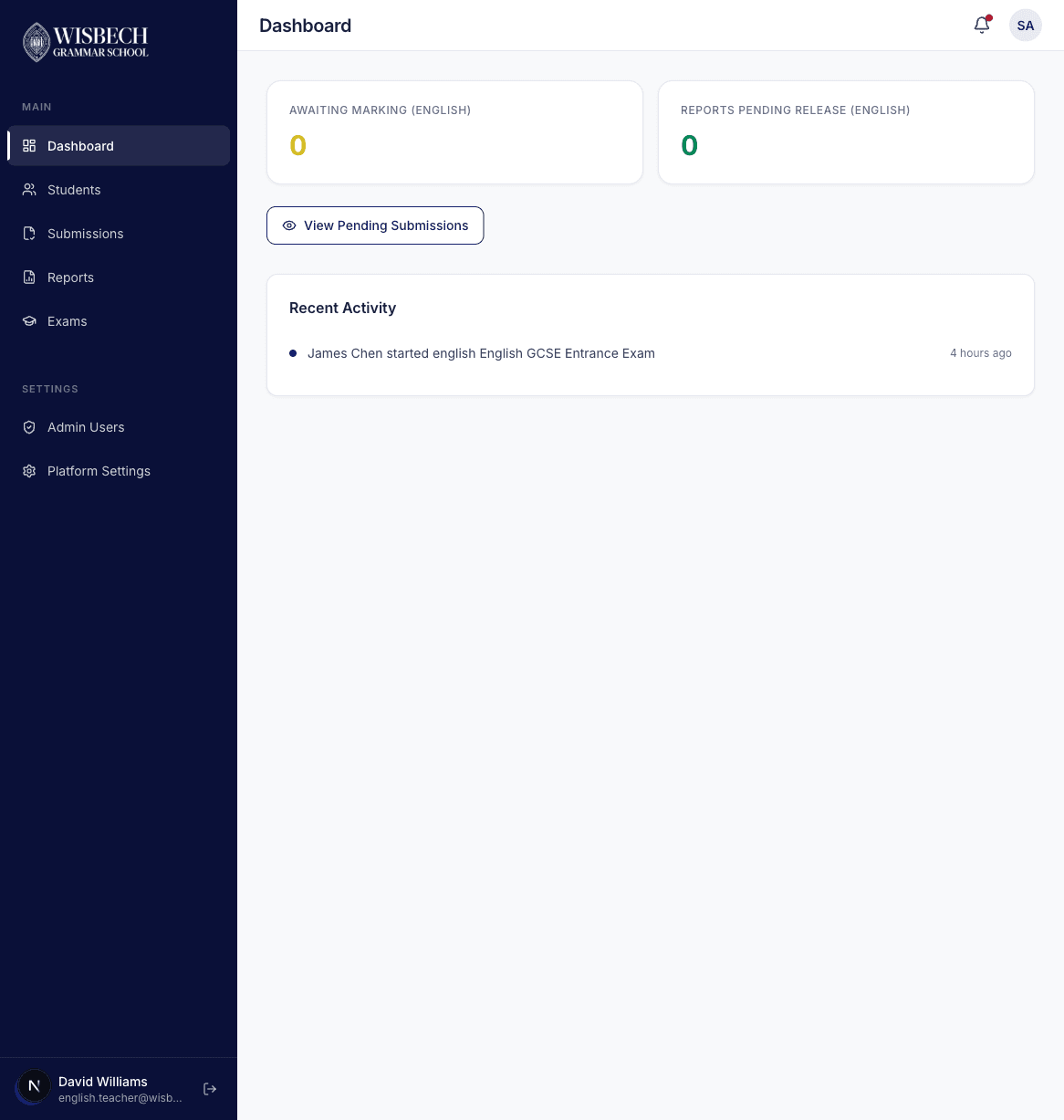Select the Exams graduation cap icon
The width and height of the screenshot is (1064, 1120).
29,320
